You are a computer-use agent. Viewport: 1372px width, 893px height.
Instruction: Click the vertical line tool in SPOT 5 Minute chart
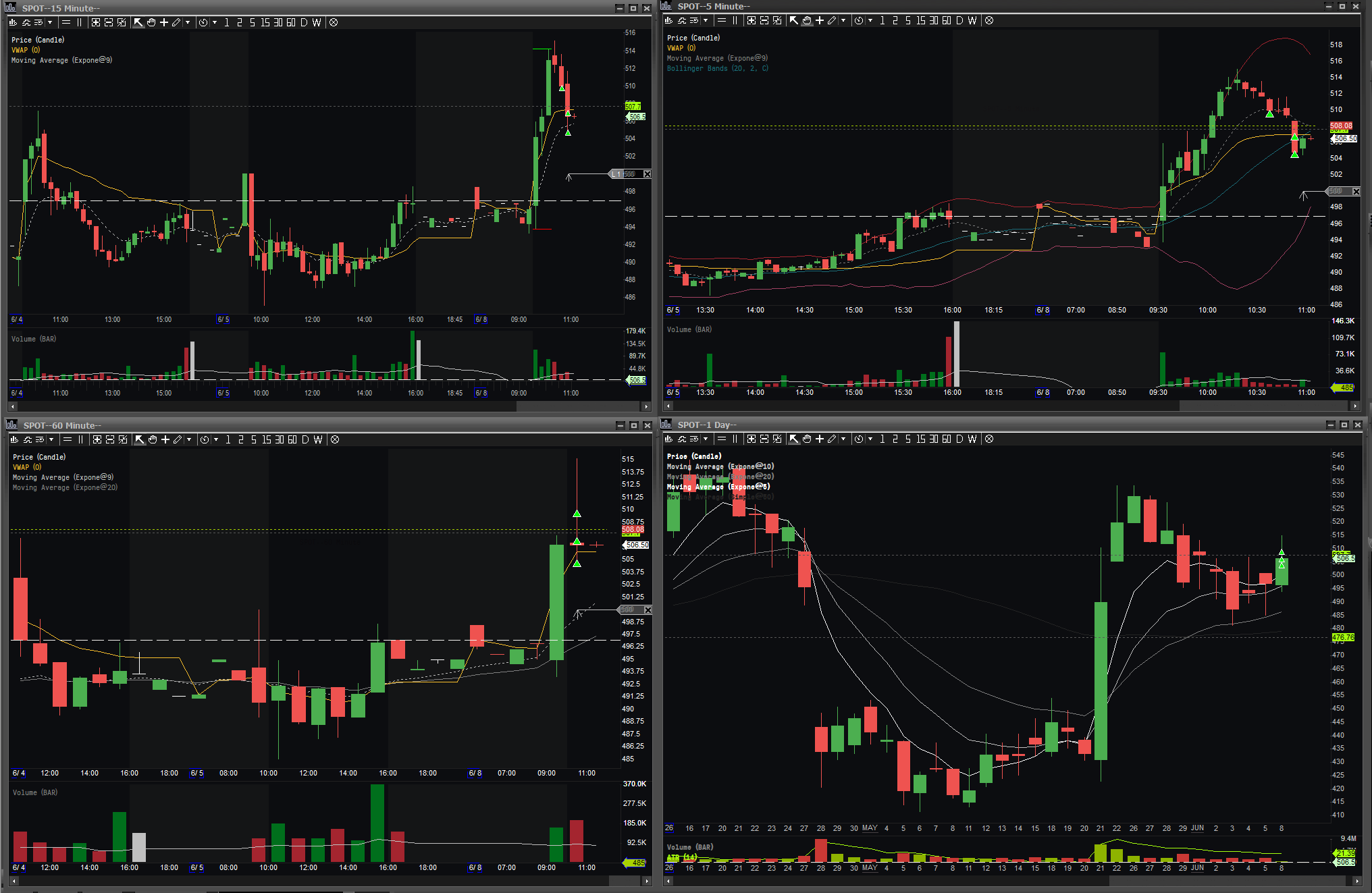coord(735,20)
